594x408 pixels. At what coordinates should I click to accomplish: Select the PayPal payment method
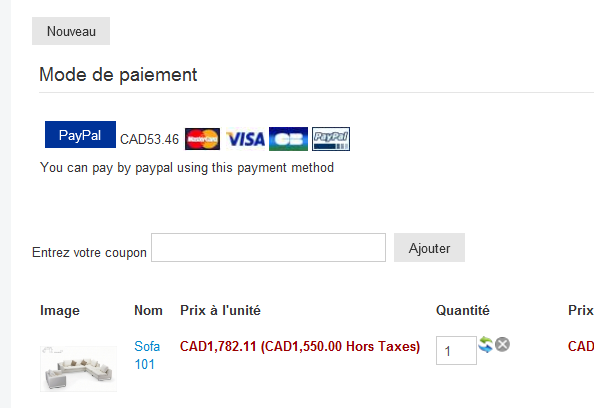pyautogui.click(x=80, y=134)
